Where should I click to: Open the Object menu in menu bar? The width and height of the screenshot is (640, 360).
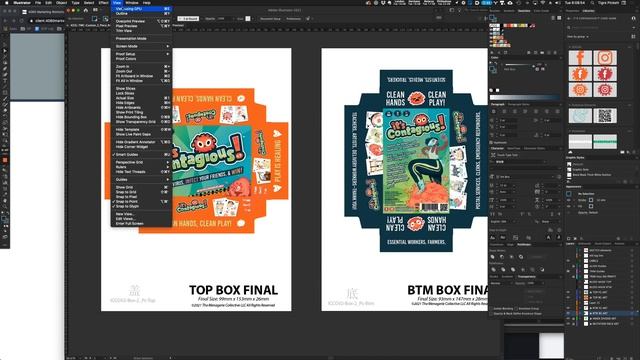point(62,3)
